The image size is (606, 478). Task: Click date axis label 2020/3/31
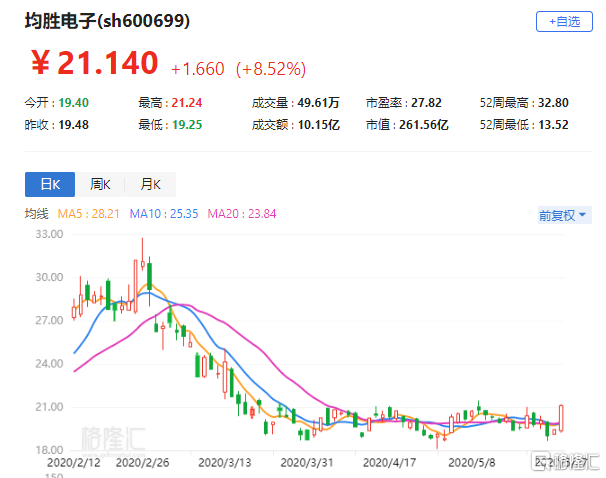(x=307, y=463)
